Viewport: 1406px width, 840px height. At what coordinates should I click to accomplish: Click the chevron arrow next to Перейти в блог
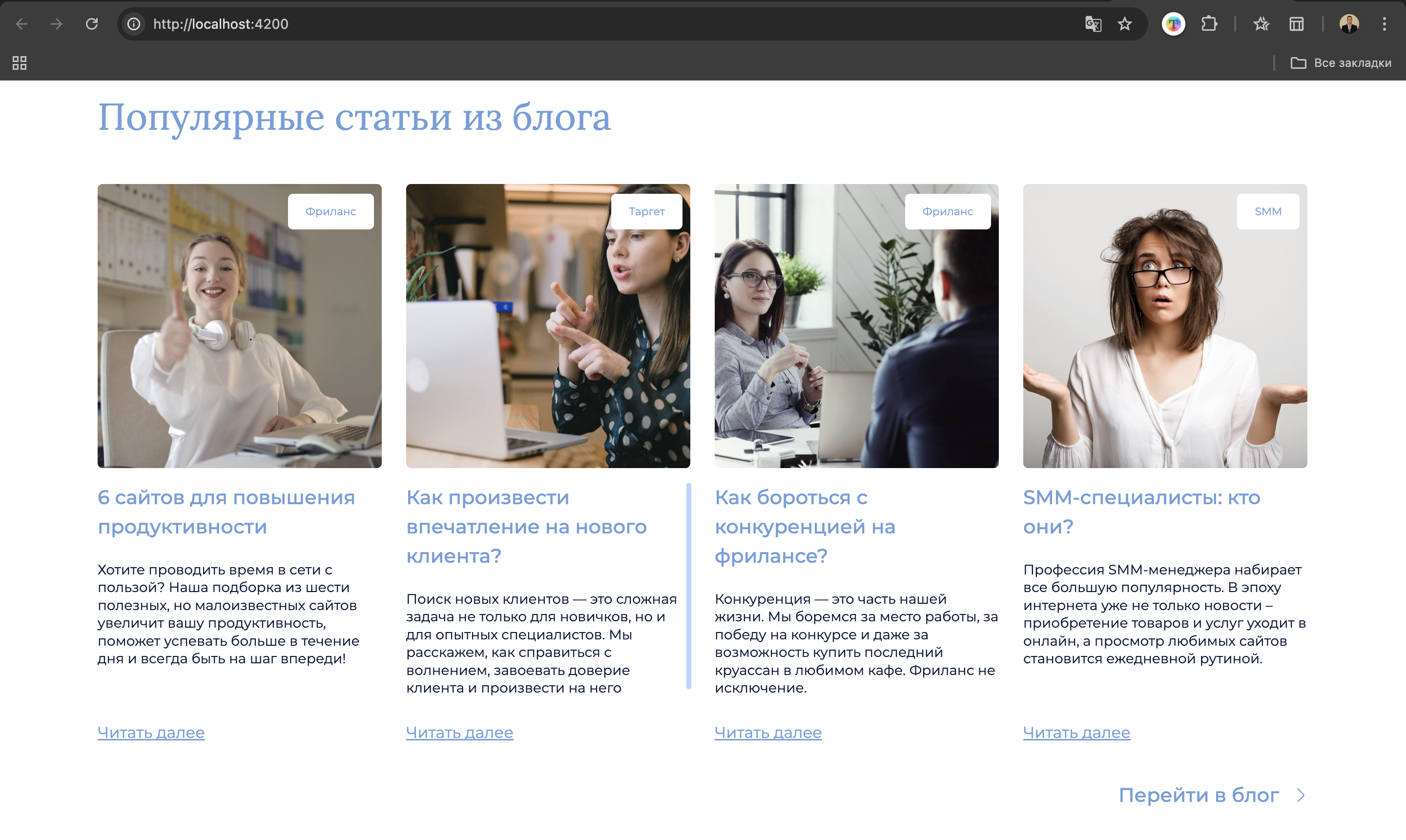coord(1302,795)
